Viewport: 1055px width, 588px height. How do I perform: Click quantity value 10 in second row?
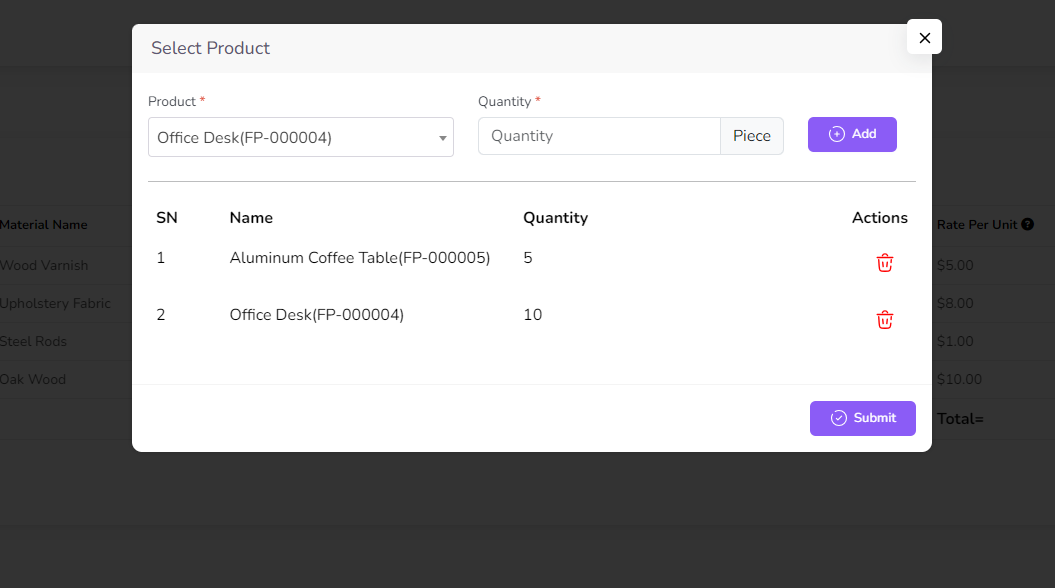coord(532,315)
